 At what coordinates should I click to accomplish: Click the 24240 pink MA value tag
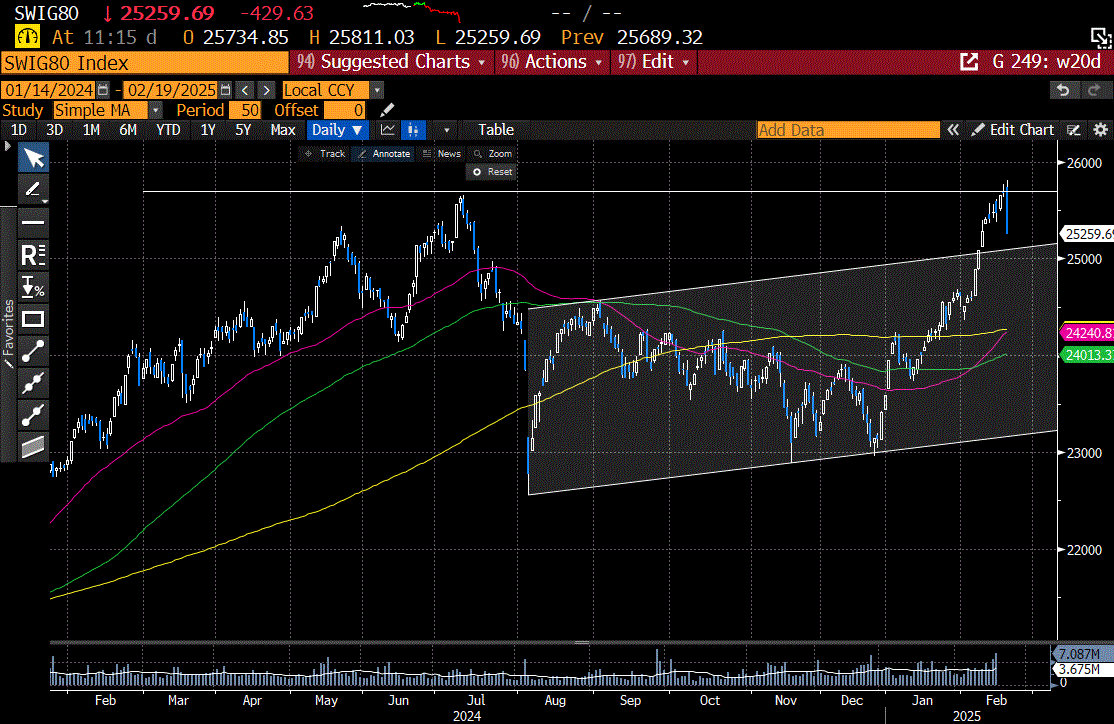point(1088,333)
